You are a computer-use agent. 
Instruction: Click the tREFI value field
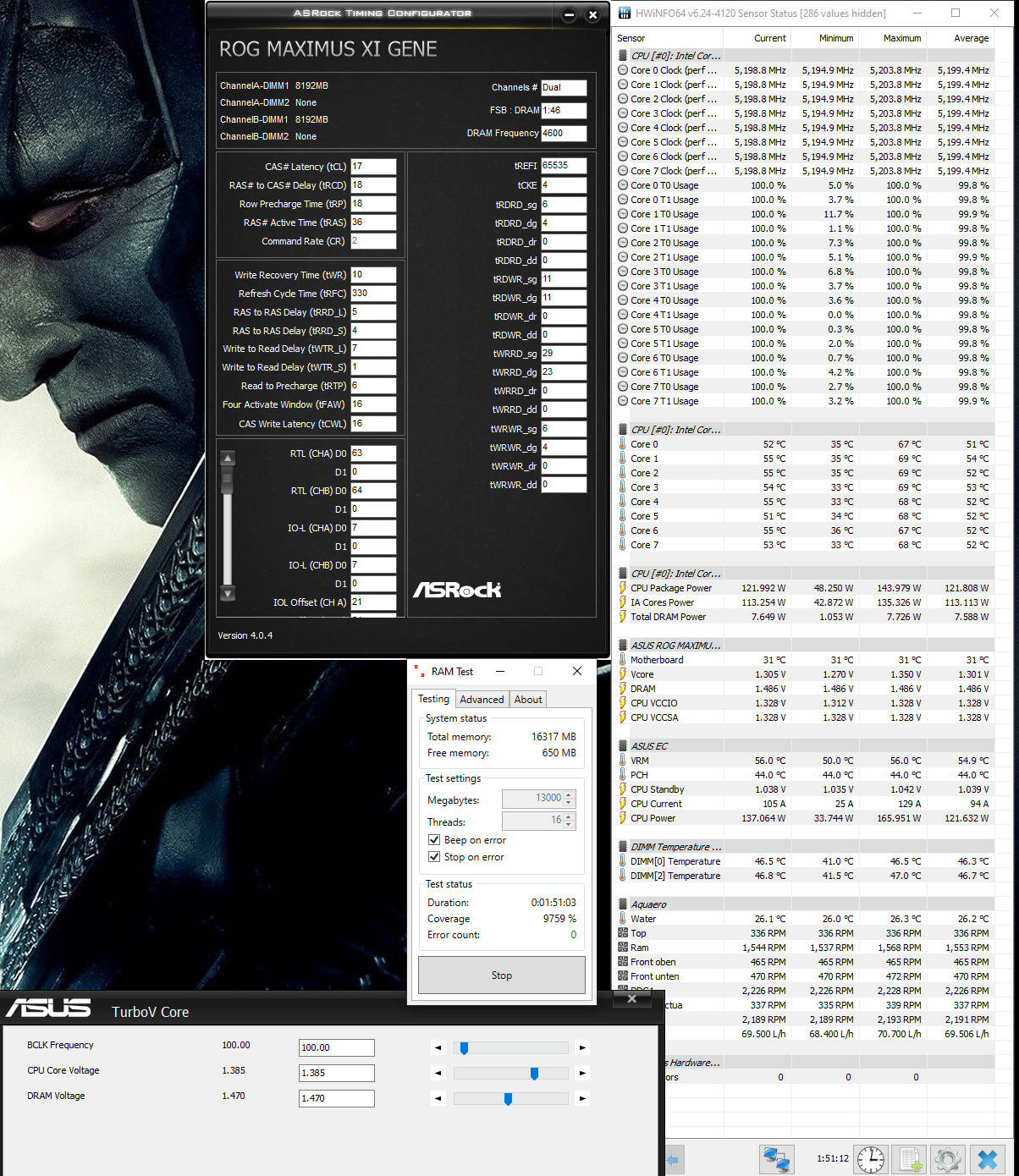[564, 166]
